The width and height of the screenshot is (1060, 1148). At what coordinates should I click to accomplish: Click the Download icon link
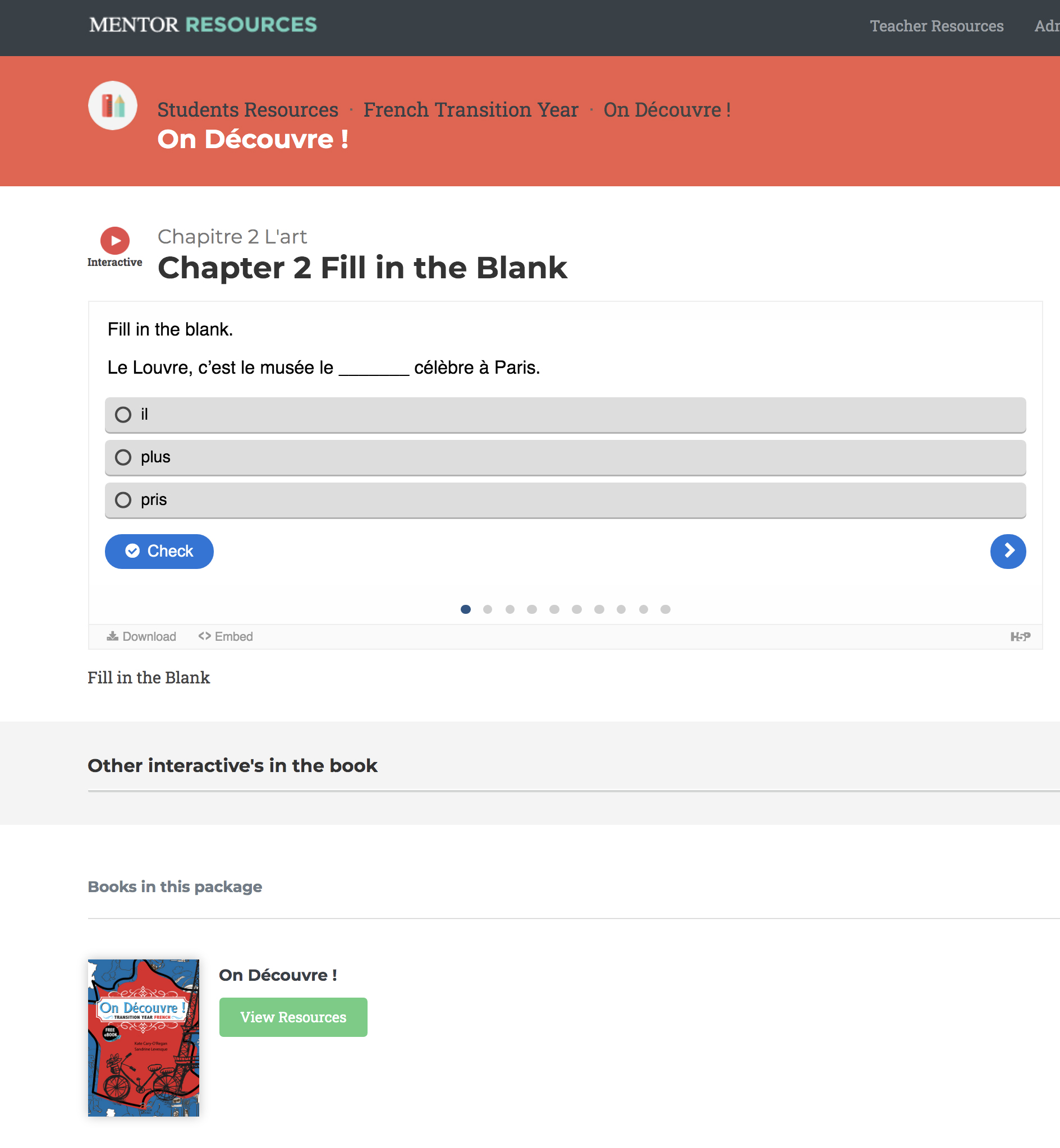pyautogui.click(x=141, y=636)
